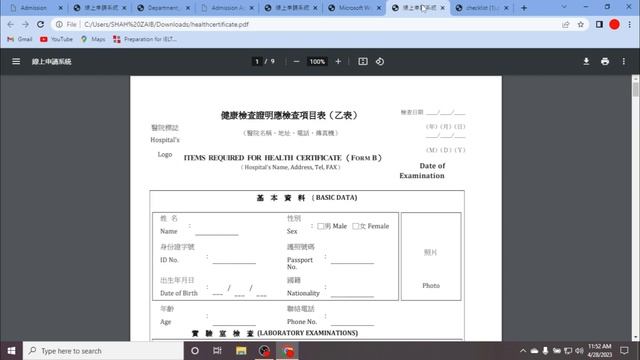This screenshot has width=640, height=360.
Task: Click the Windows taskbar search box
Action: coord(103,351)
